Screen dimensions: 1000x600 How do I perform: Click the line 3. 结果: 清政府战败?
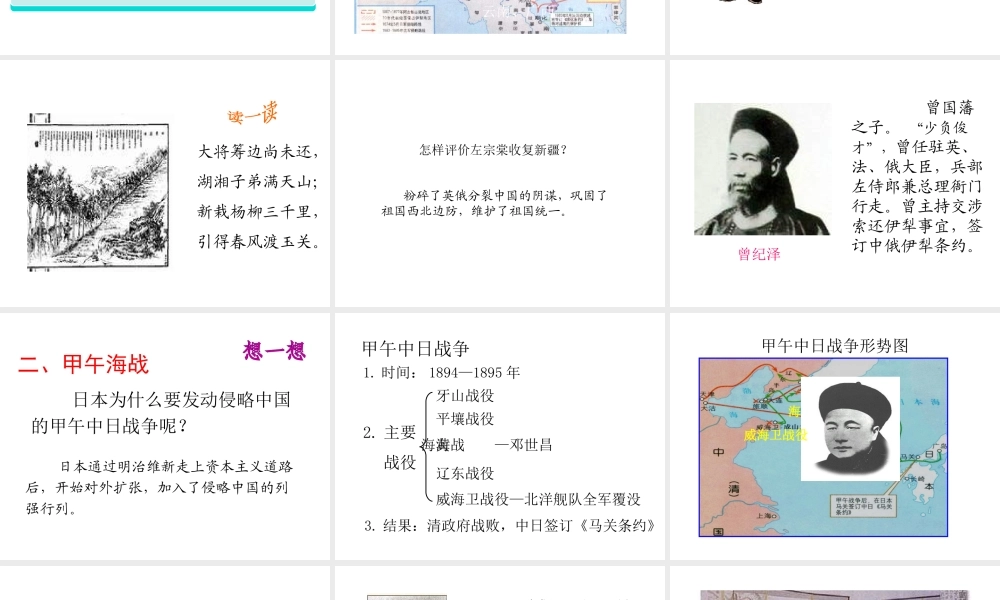pyautogui.click(x=510, y=525)
